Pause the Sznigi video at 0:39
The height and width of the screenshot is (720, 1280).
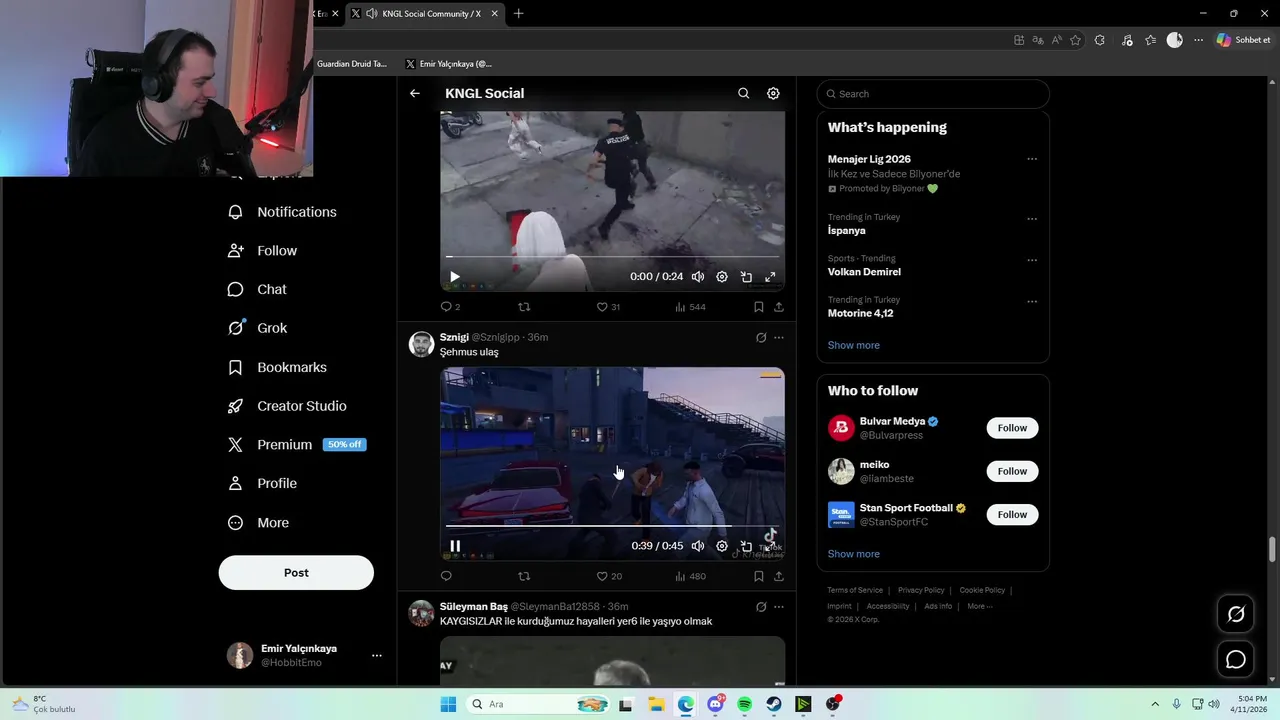point(455,546)
